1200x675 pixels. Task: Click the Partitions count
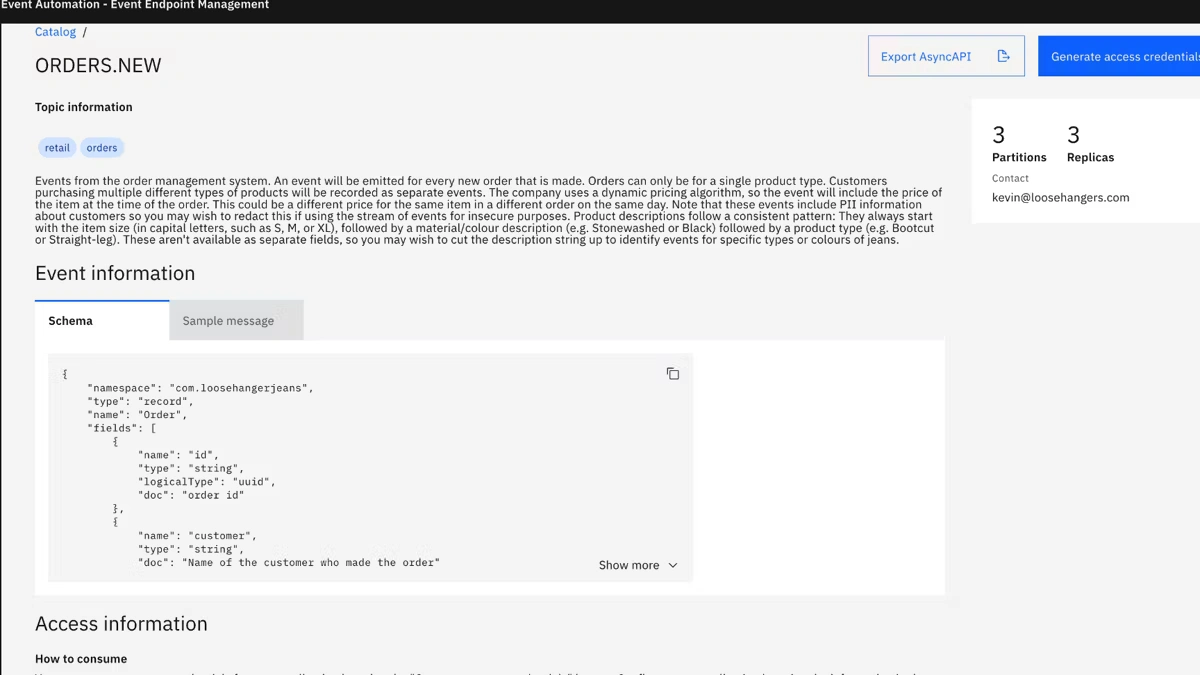coord(998,135)
